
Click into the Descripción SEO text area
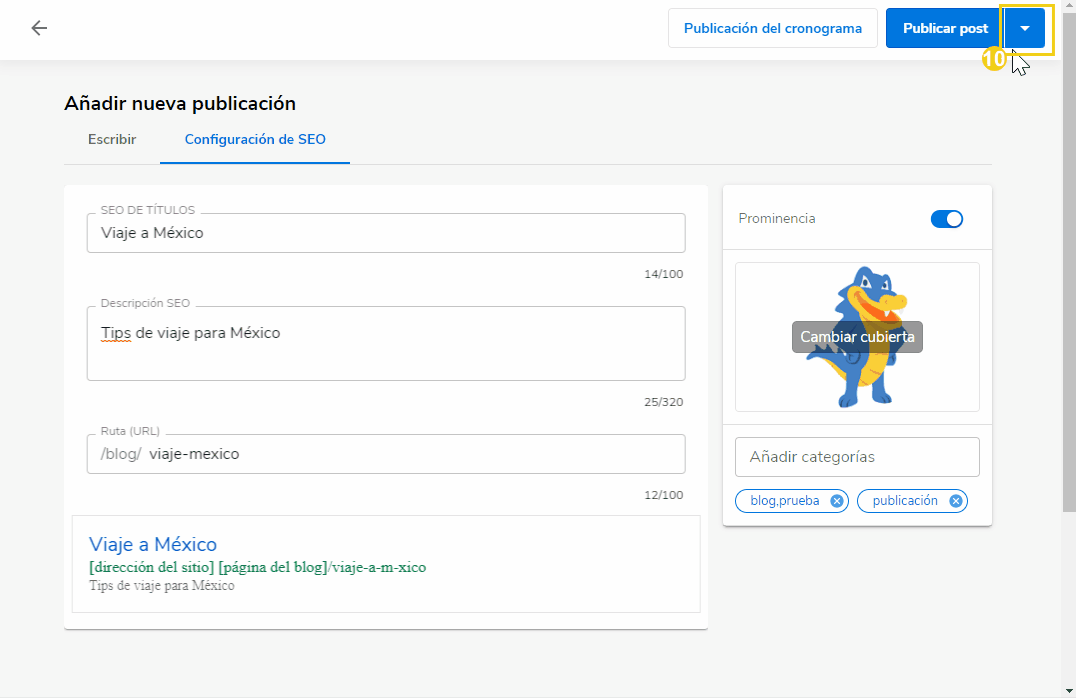point(386,343)
